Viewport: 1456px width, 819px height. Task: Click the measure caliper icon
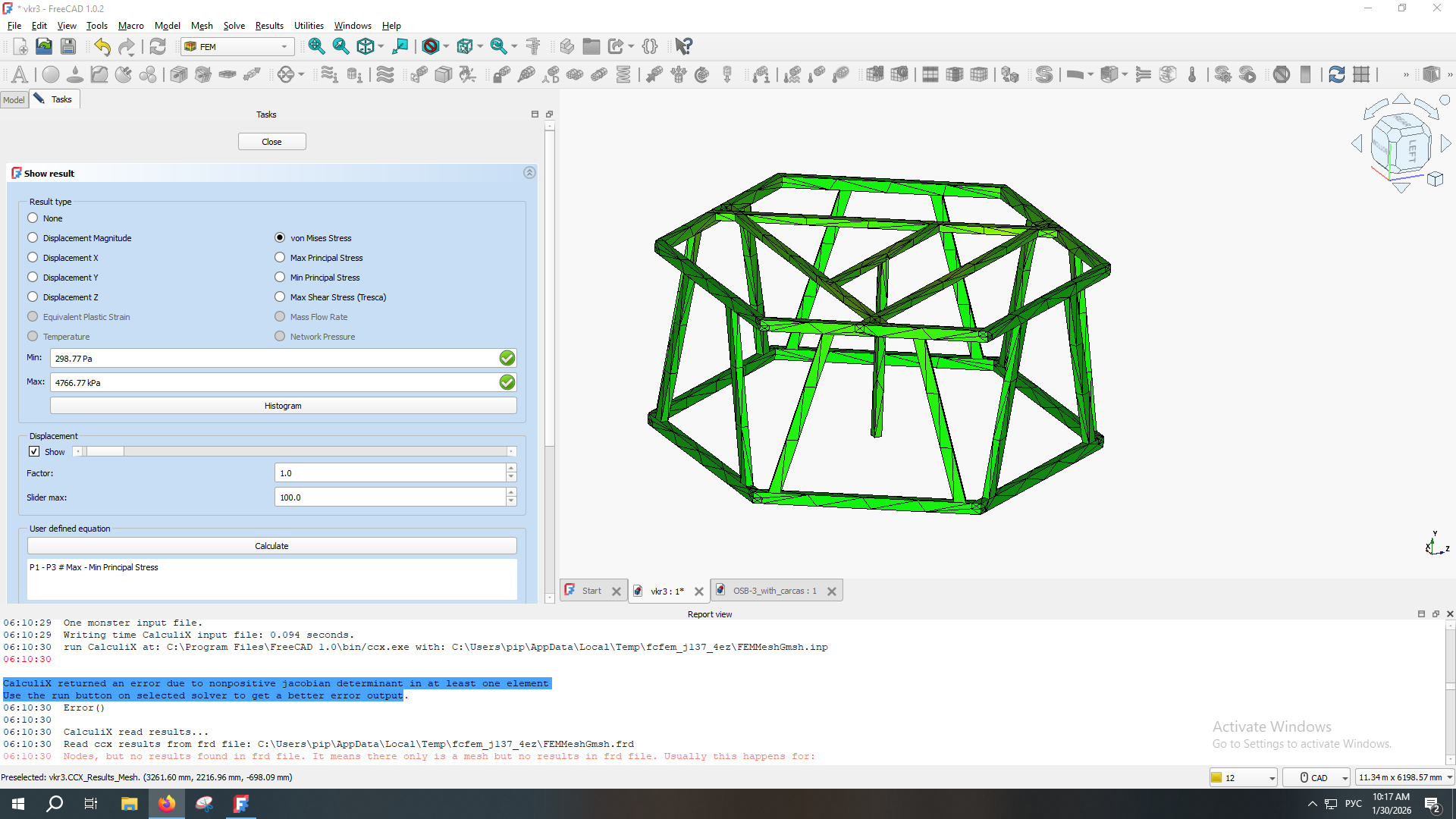(x=533, y=47)
